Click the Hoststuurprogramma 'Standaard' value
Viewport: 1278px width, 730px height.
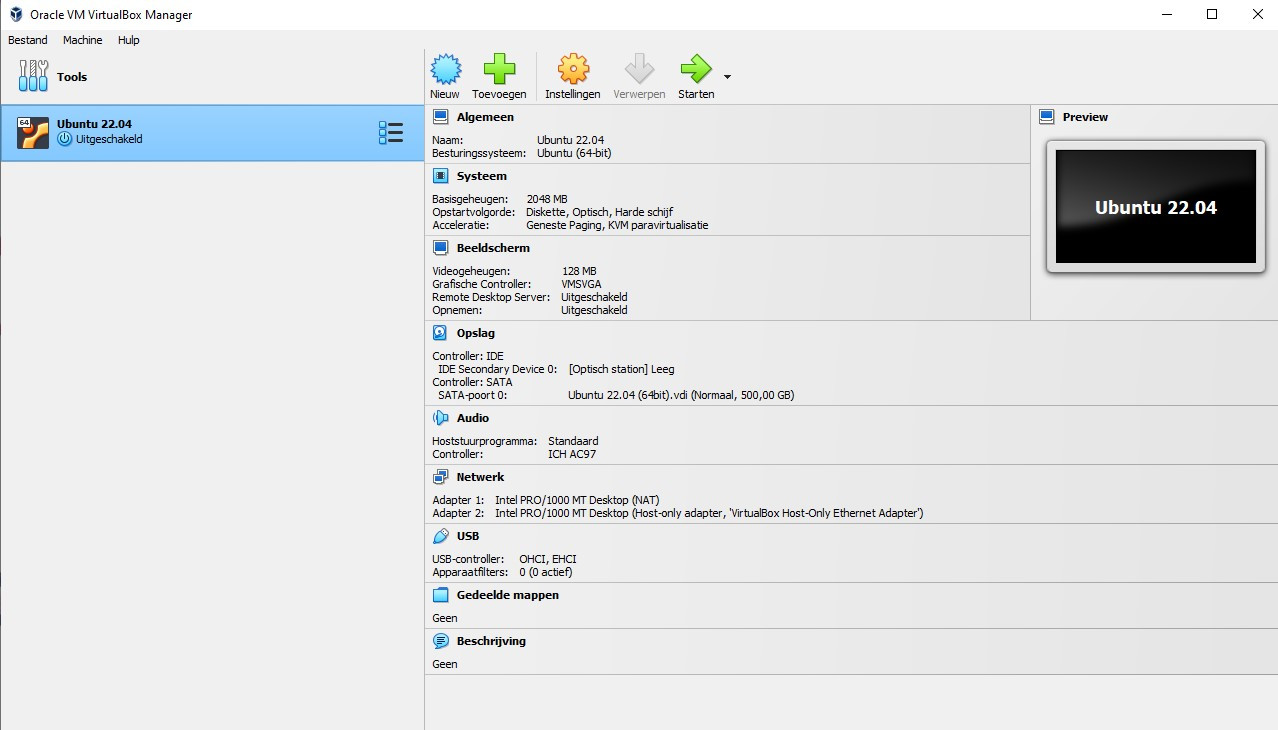pyautogui.click(x=573, y=441)
